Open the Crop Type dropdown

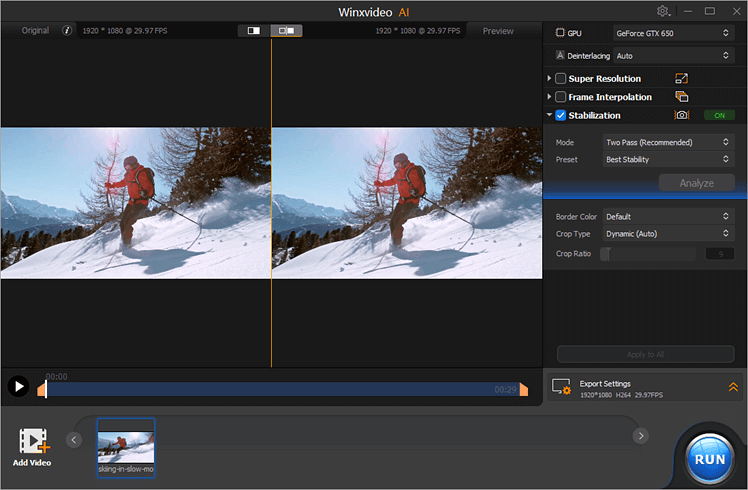tap(668, 234)
